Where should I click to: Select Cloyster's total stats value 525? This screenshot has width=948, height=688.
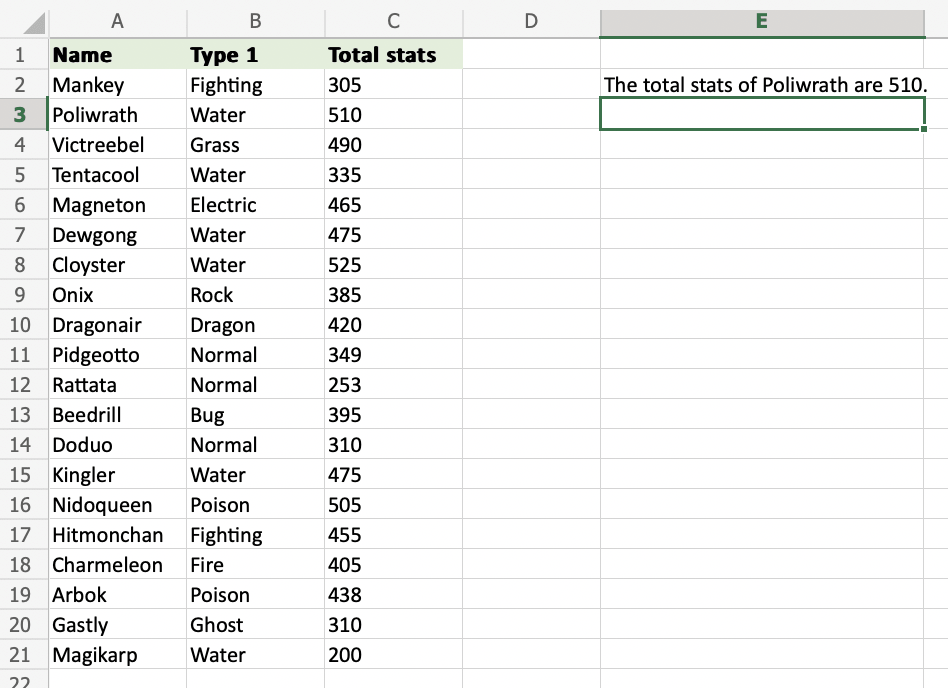(393, 265)
